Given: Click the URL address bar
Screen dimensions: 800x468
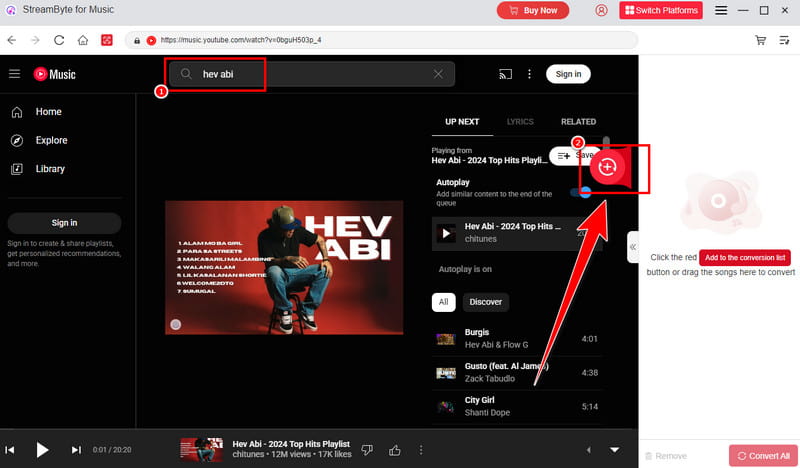Looking at the screenshot, I should (381, 40).
